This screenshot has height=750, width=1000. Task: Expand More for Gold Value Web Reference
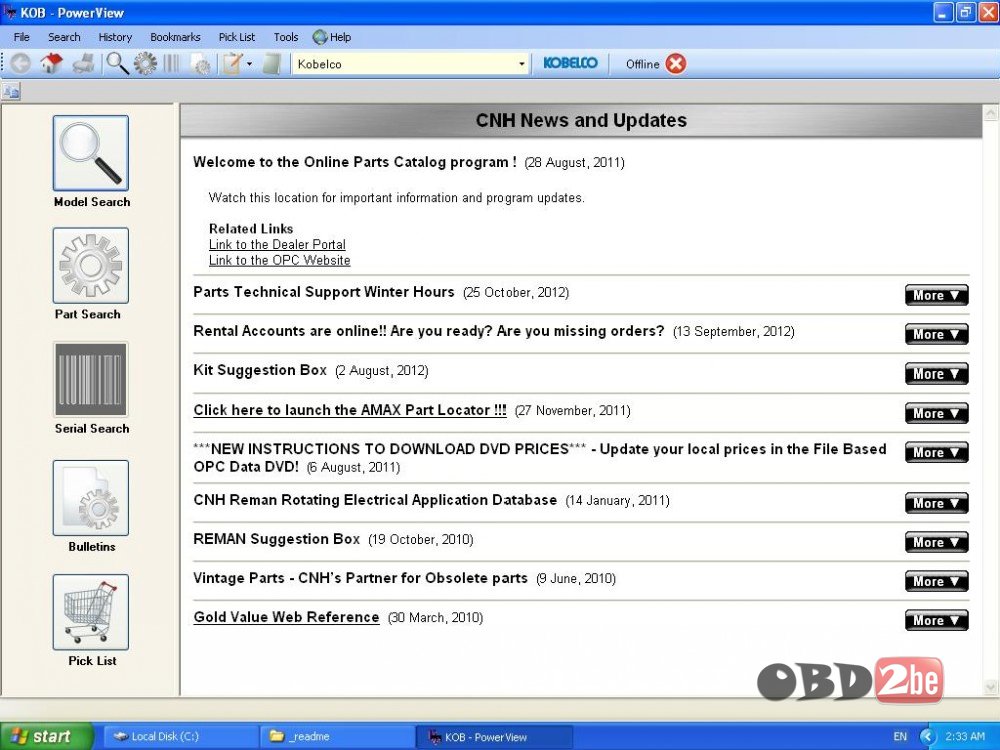point(936,620)
